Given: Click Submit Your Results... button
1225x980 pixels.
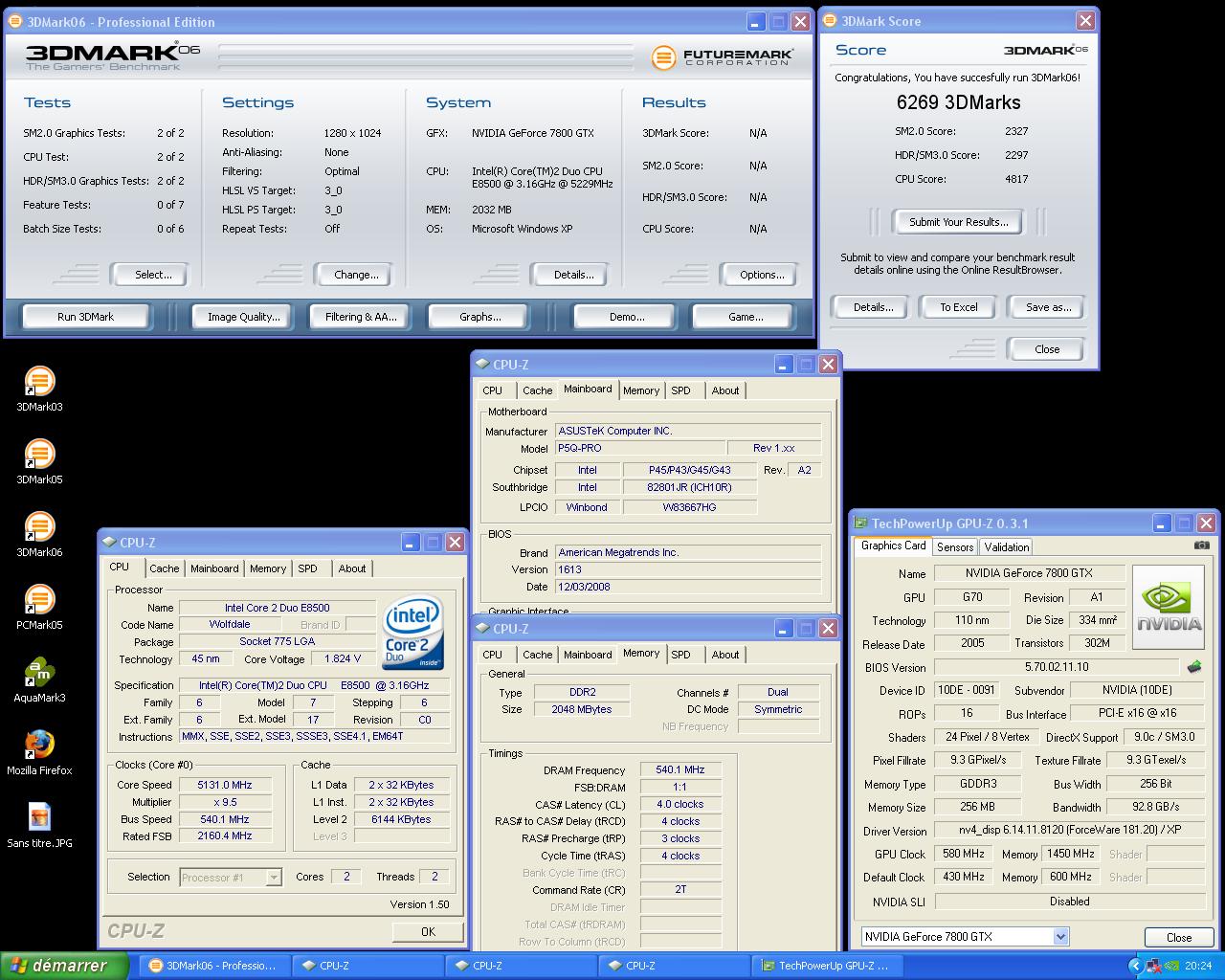Looking at the screenshot, I should [958, 222].
